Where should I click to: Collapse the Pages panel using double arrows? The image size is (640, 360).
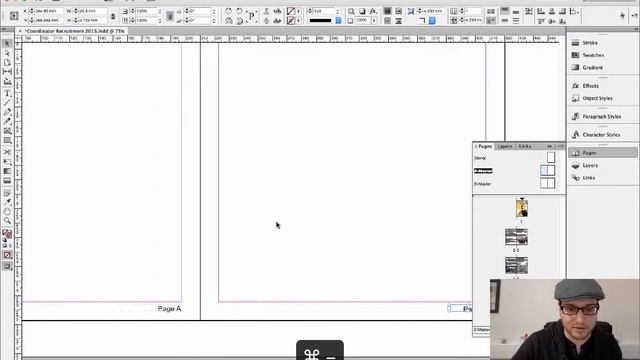point(549,146)
